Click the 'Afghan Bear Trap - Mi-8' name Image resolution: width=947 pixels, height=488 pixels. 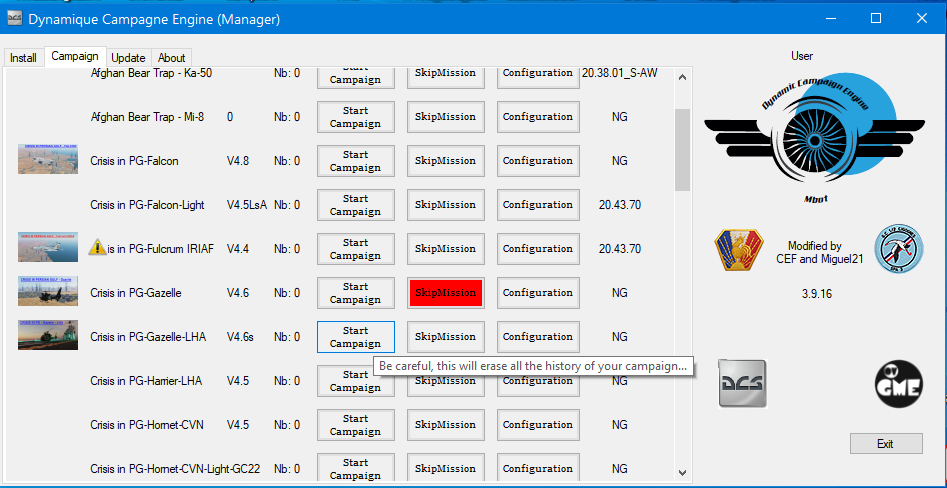point(147,117)
